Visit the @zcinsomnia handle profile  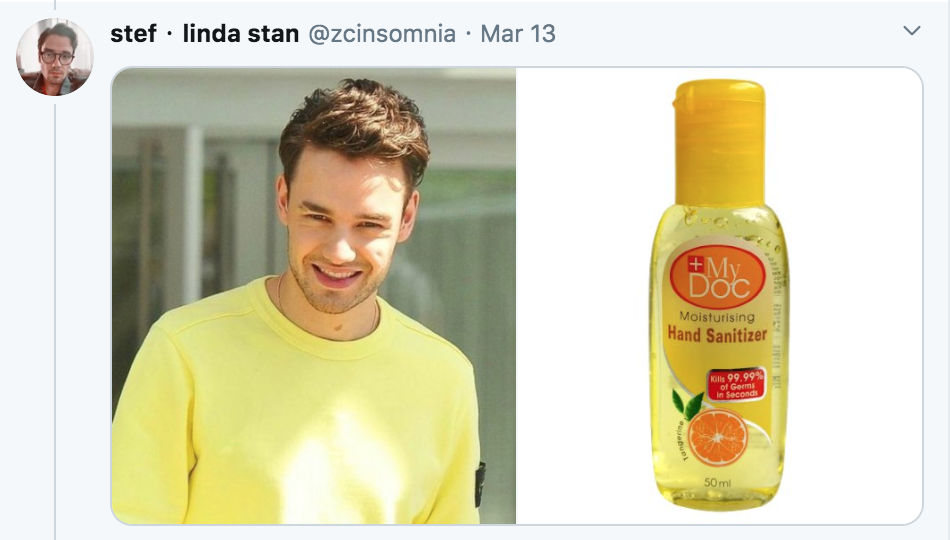click(382, 34)
